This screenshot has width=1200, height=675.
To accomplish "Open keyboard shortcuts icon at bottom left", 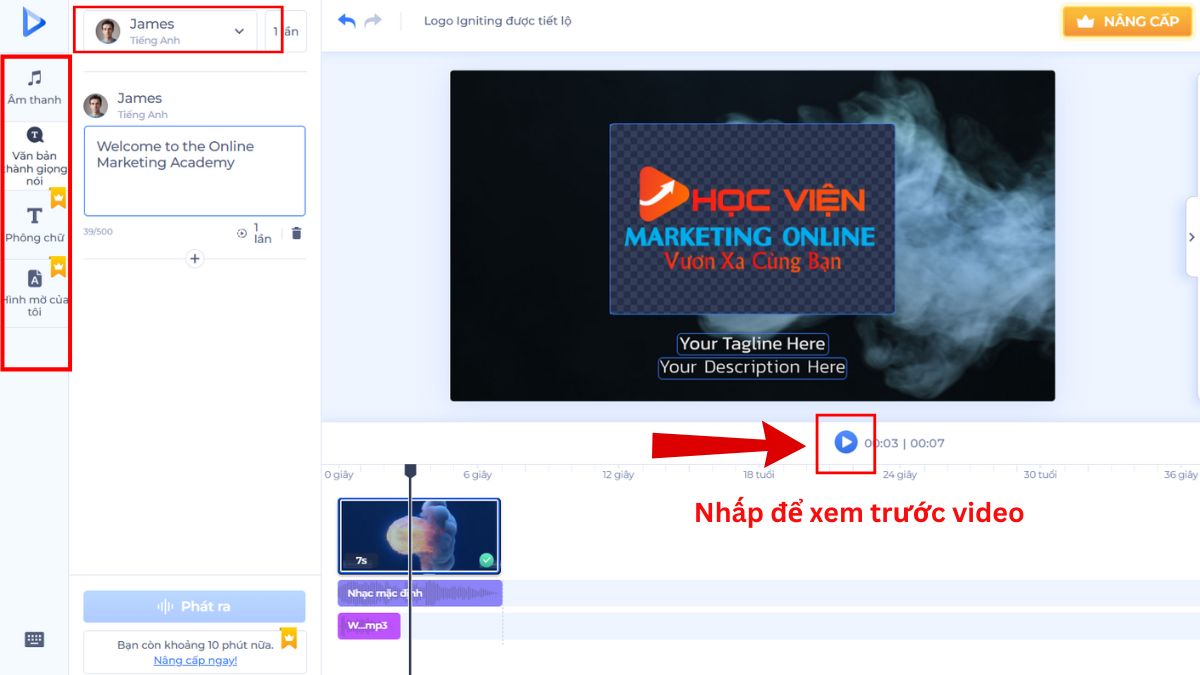I will click(35, 640).
